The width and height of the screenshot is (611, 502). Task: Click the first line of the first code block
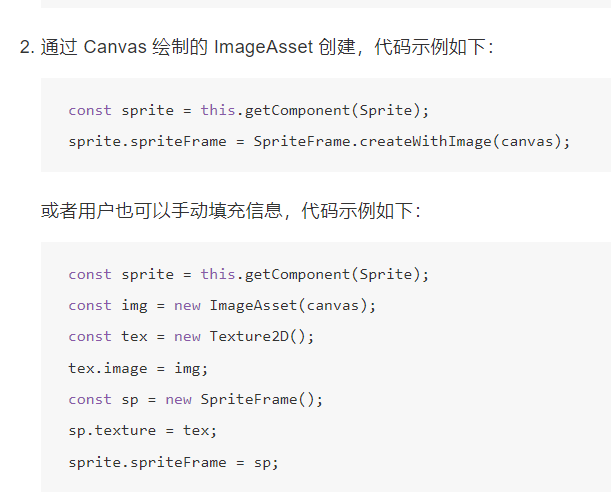(x=248, y=110)
